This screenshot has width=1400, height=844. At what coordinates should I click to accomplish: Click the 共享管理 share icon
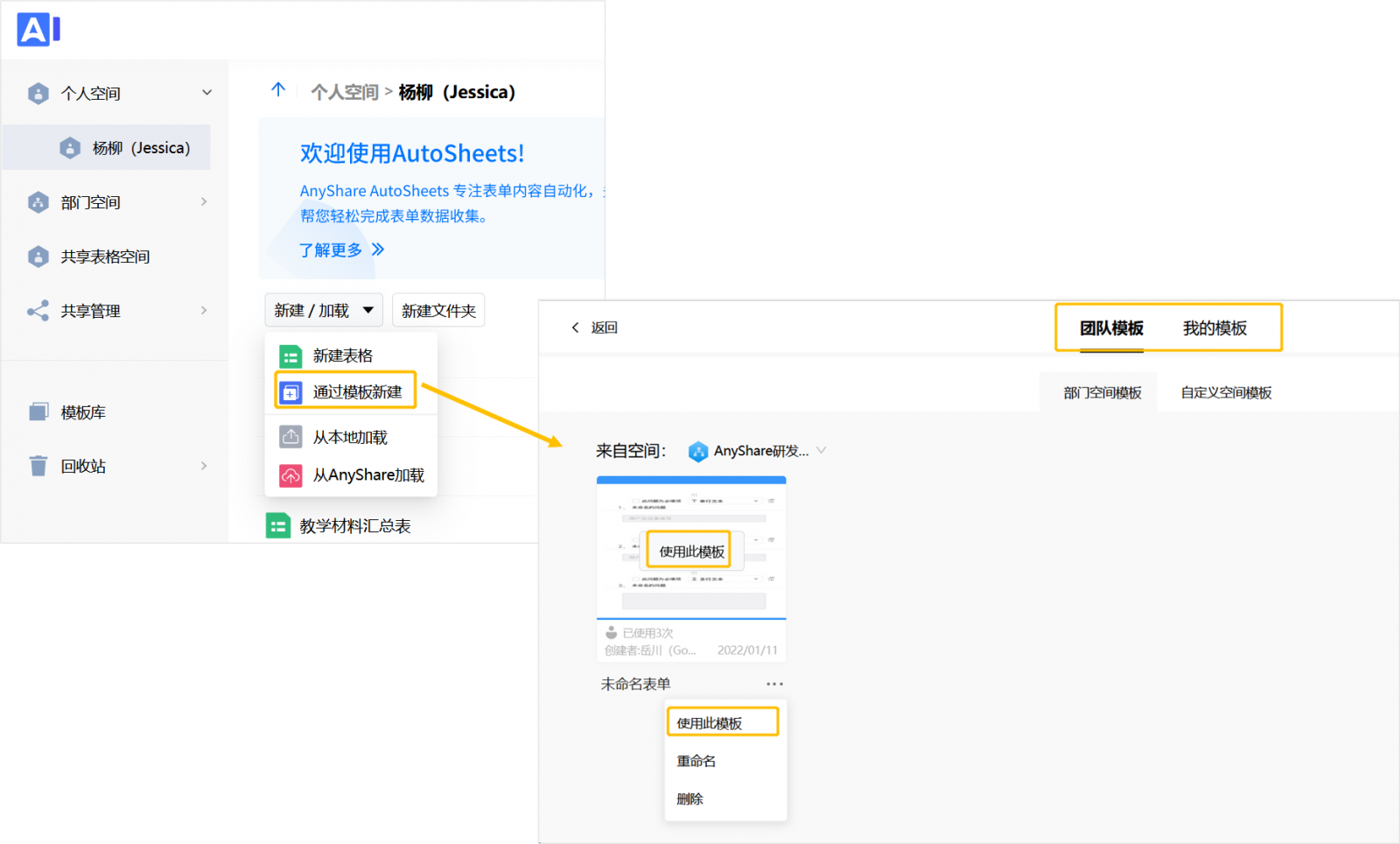pos(38,311)
